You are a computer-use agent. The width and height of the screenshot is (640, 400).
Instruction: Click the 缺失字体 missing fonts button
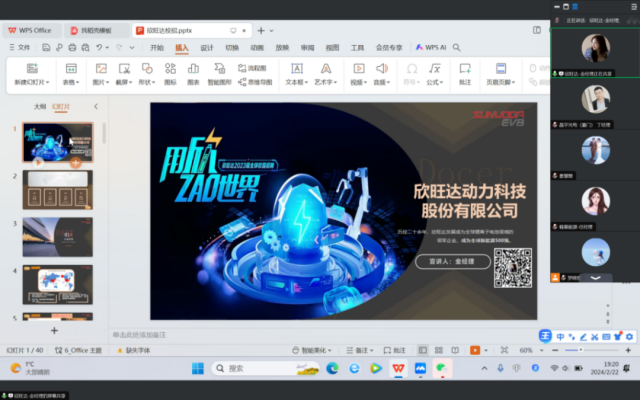(132, 350)
